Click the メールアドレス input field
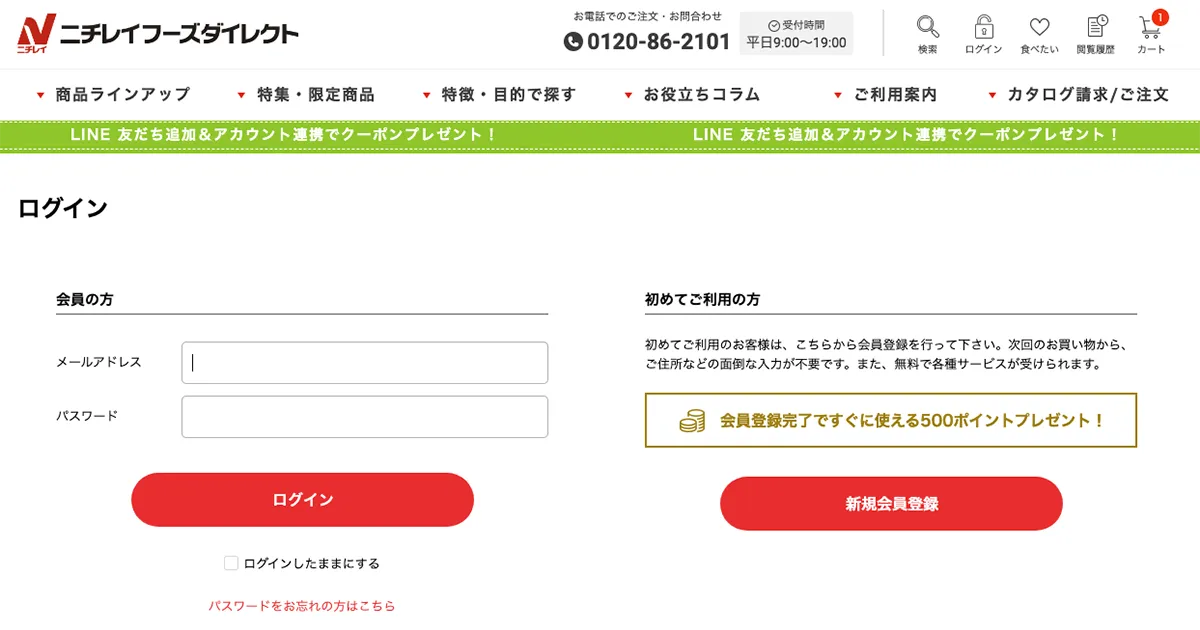 point(364,362)
